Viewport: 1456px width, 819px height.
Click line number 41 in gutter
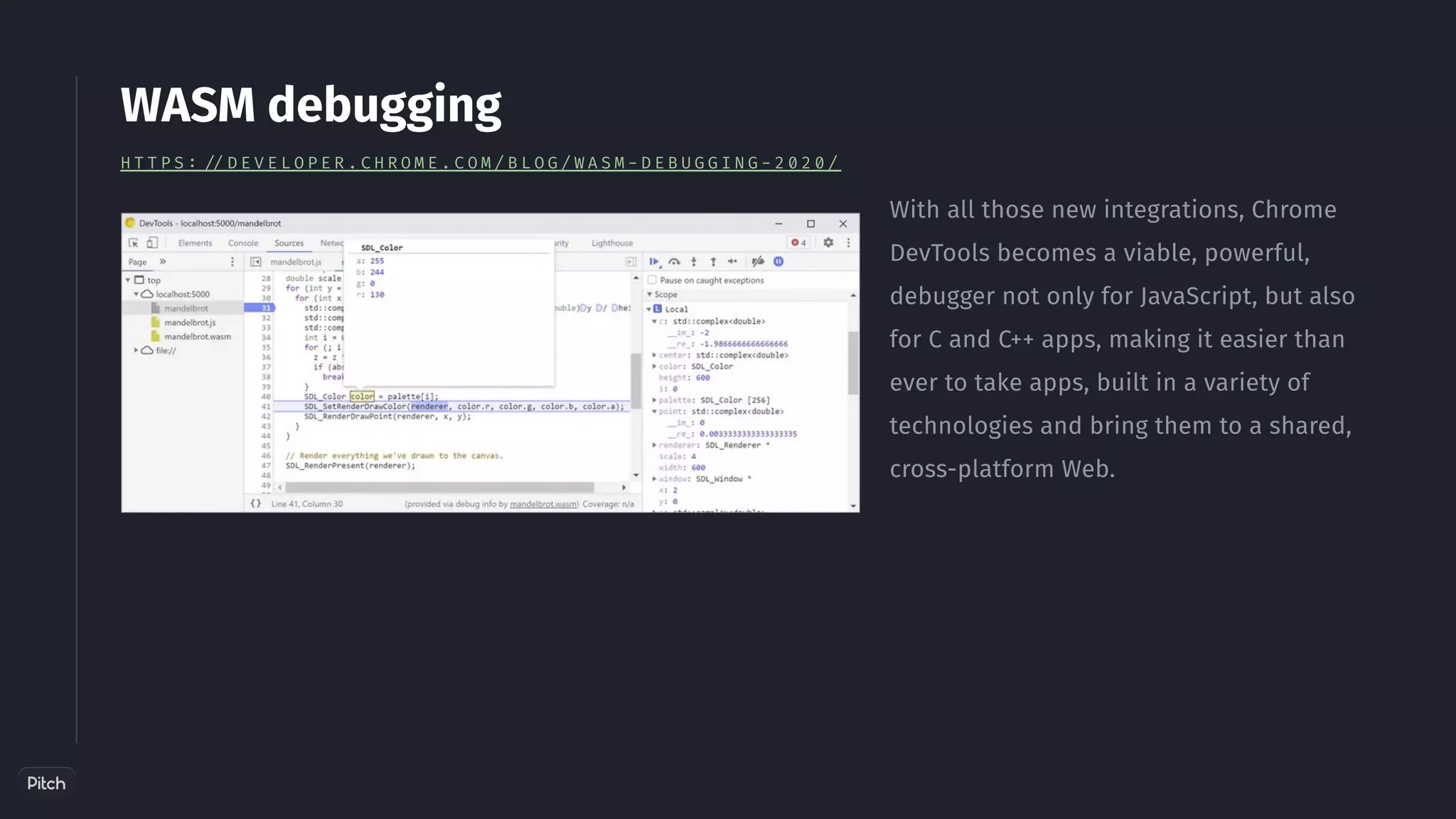(266, 407)
